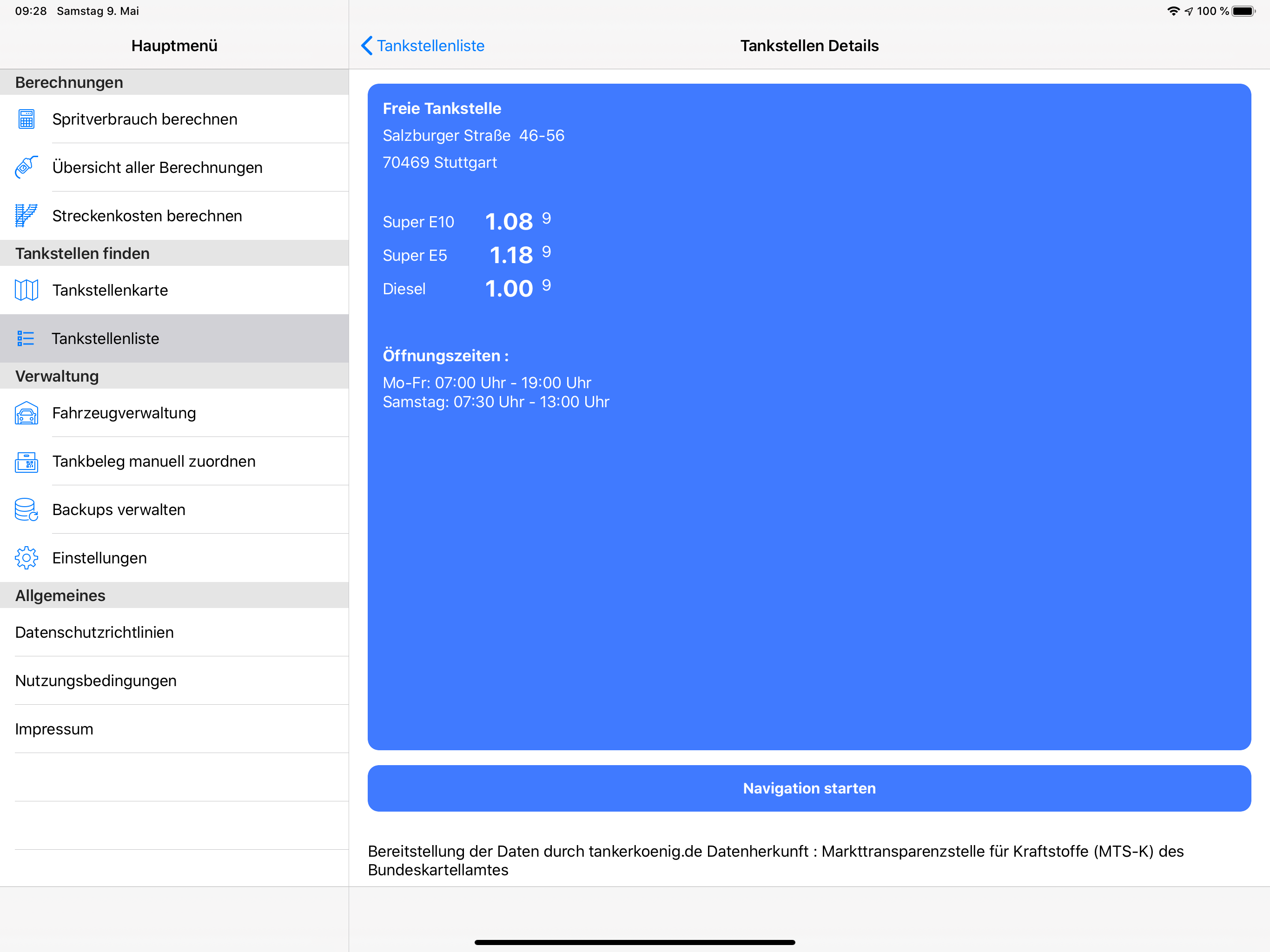Start navigation with Navigation starten button

(809, 788)
